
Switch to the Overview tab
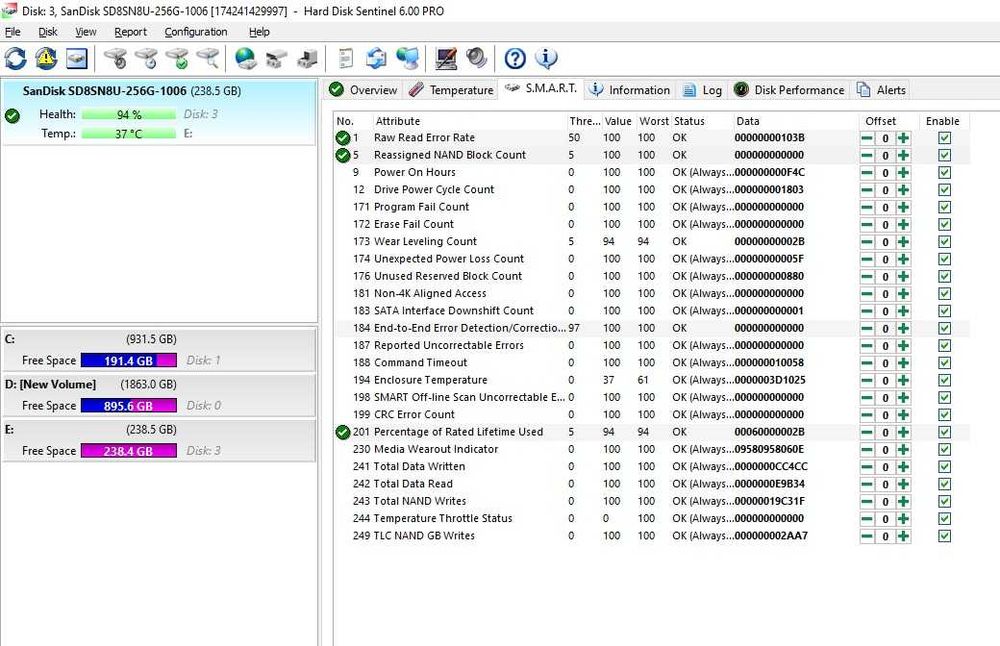(x=364, y=90)
